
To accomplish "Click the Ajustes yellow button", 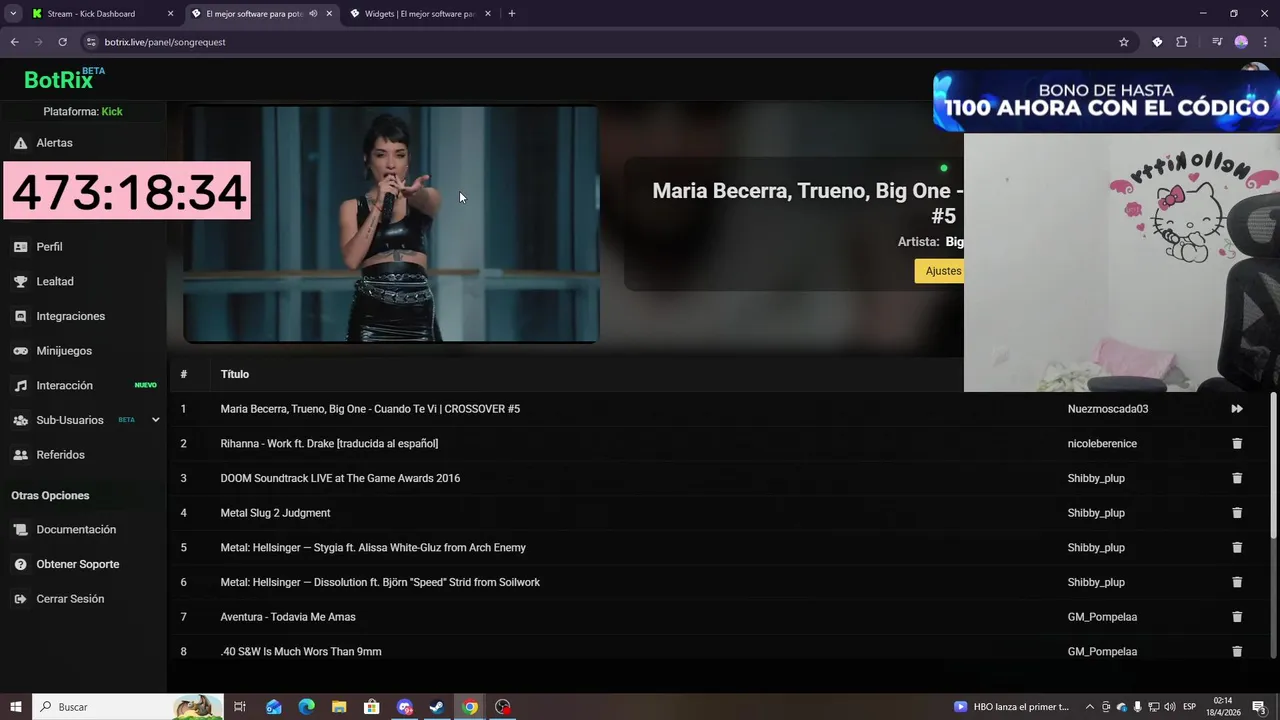I will tap(940, 271).
